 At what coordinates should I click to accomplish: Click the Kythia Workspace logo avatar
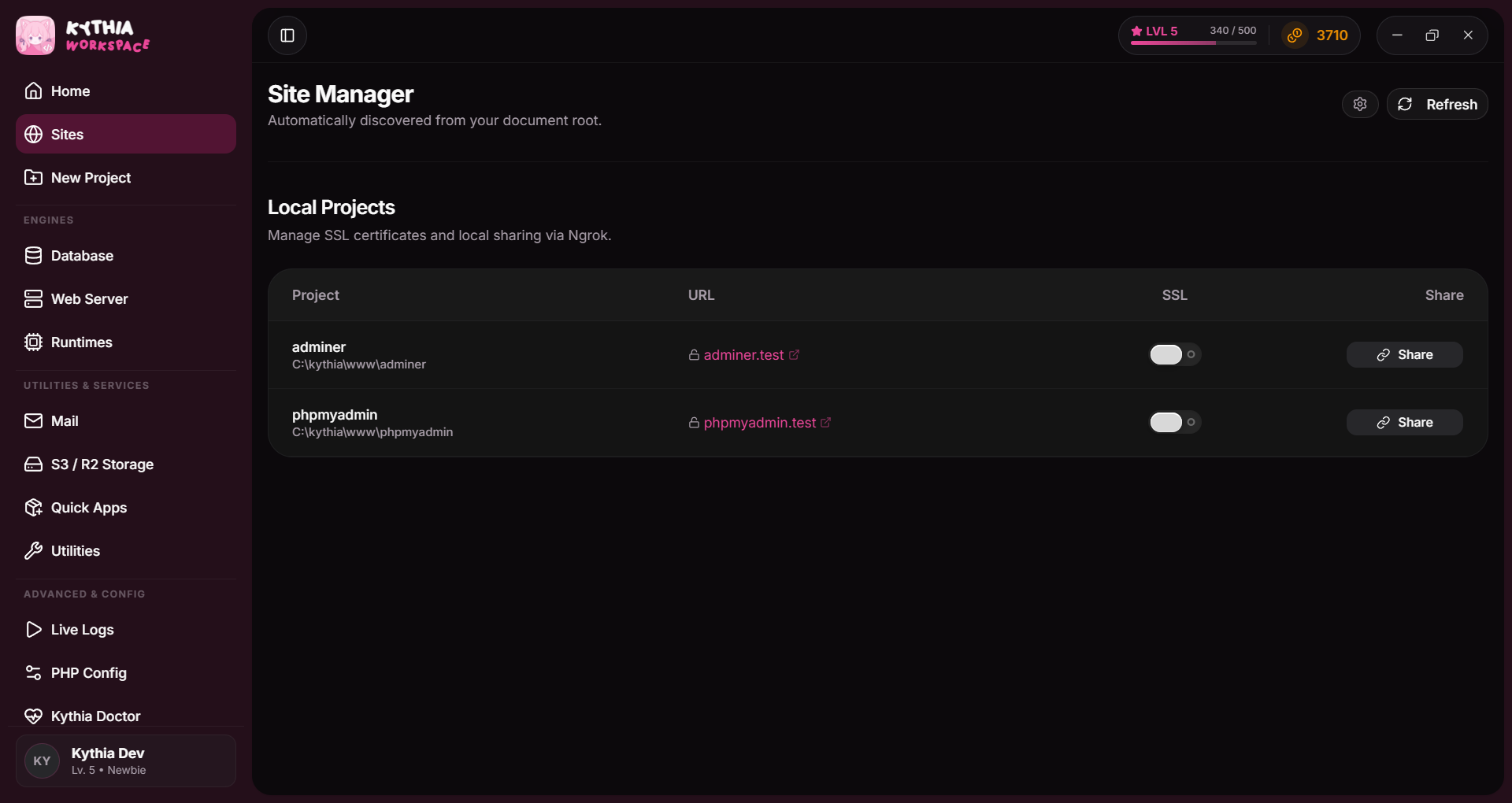(x=35, y=35)
